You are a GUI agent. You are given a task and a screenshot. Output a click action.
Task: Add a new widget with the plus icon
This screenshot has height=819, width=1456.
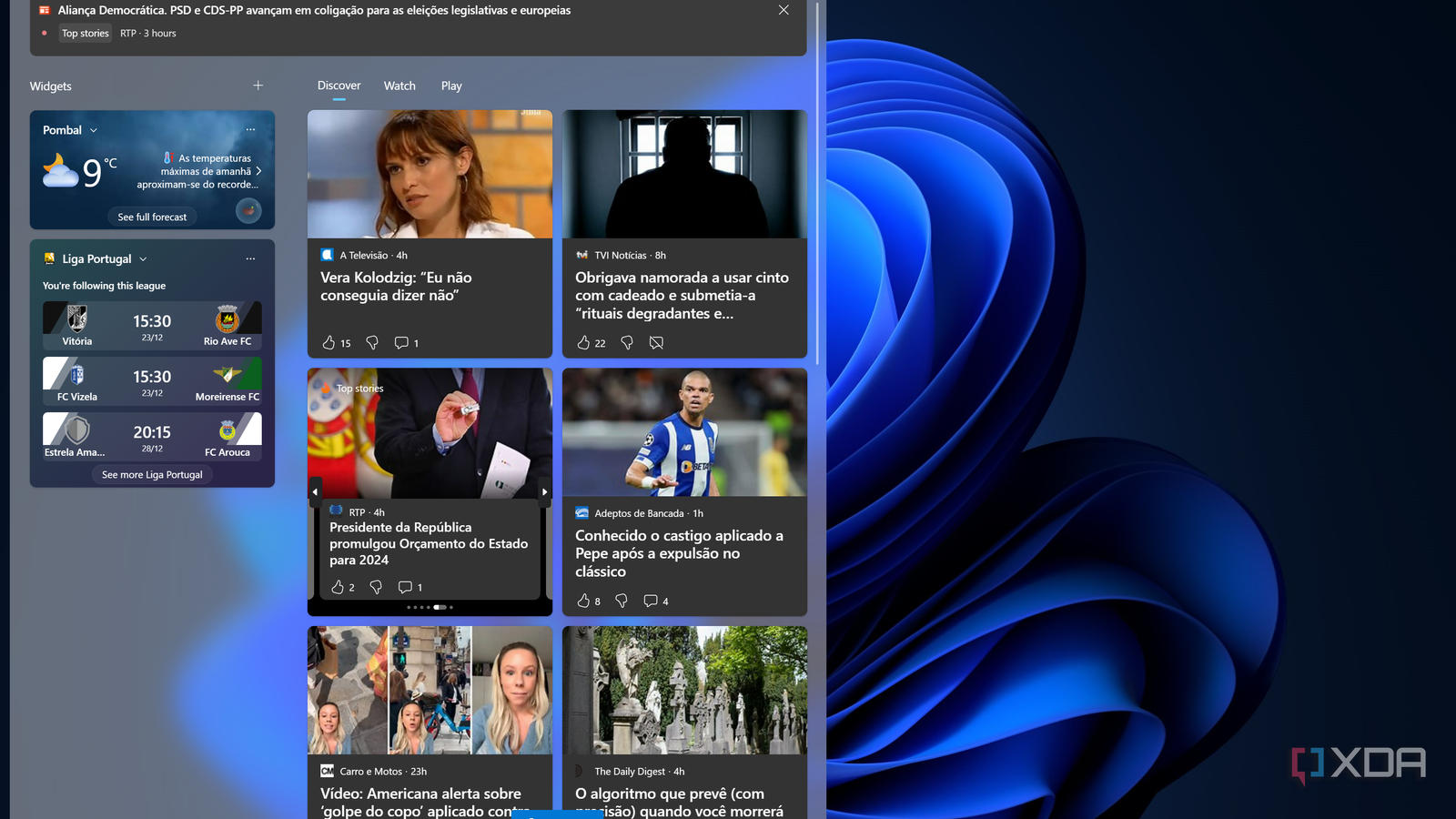click(258, 85)
